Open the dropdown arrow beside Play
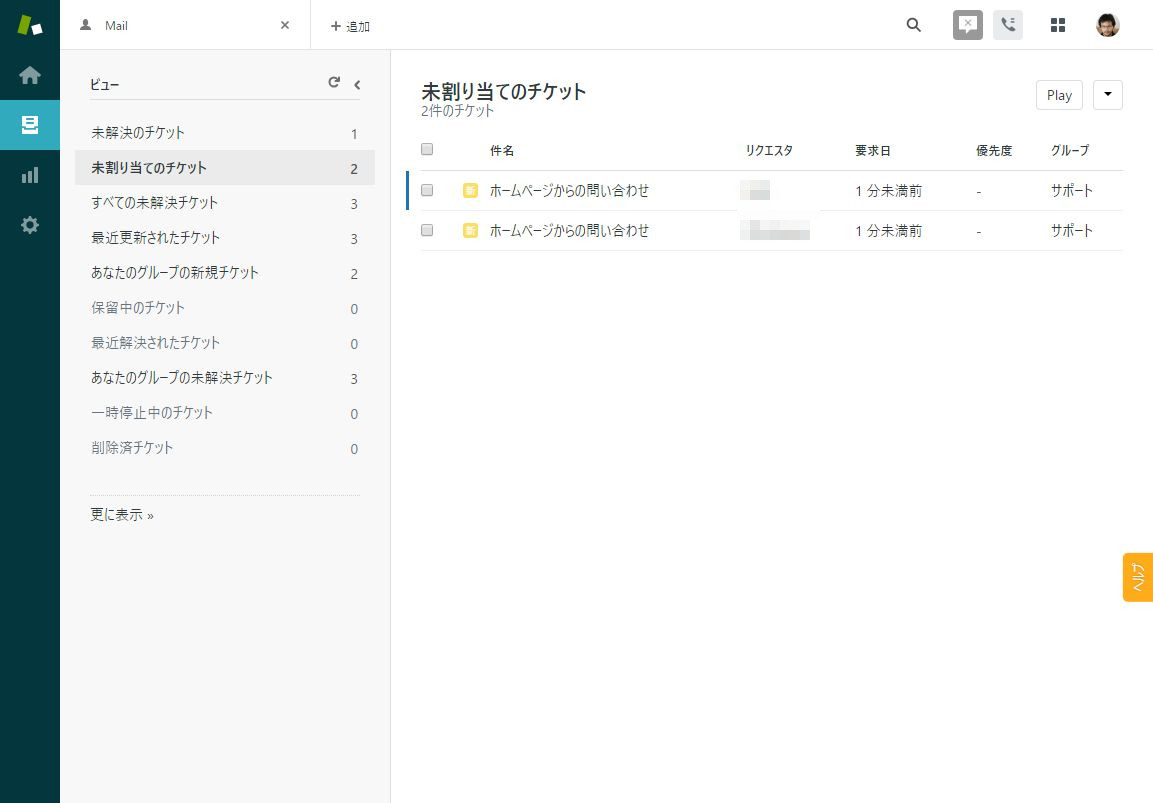The image size is (1153, 803). 1108,95
